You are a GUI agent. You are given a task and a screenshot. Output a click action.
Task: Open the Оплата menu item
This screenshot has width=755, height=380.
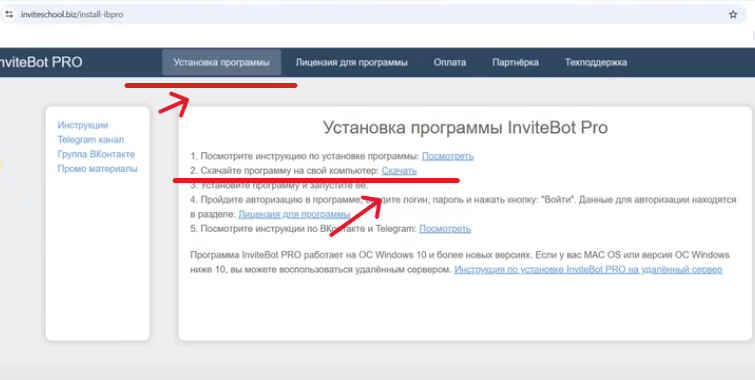click(450, 62)
